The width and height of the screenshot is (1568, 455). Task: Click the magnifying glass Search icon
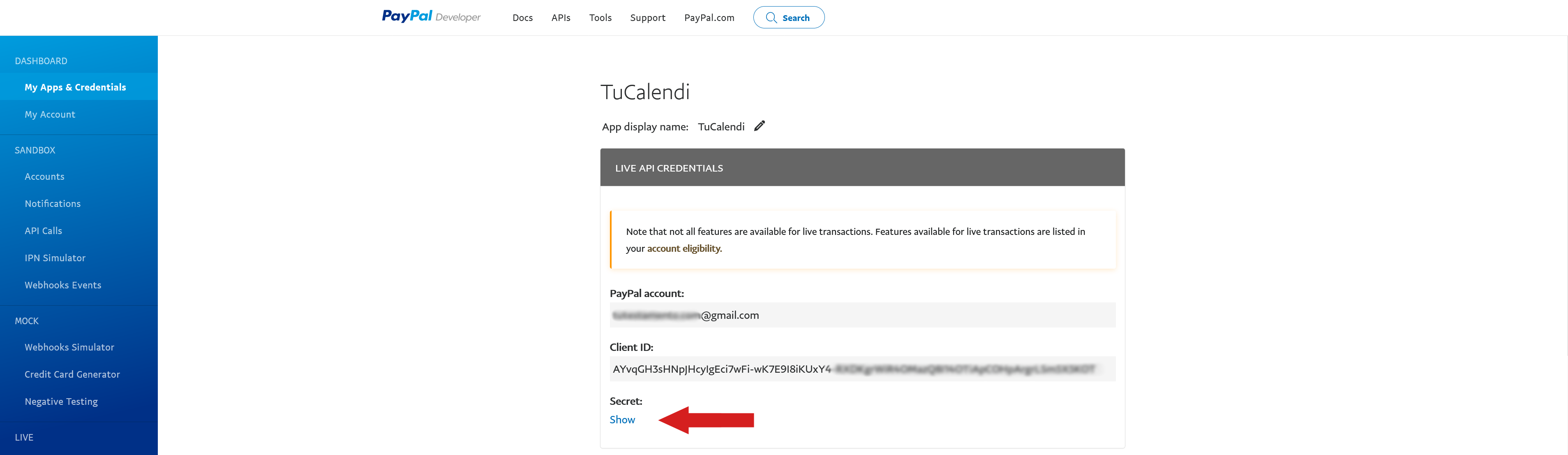pos(772,18)
